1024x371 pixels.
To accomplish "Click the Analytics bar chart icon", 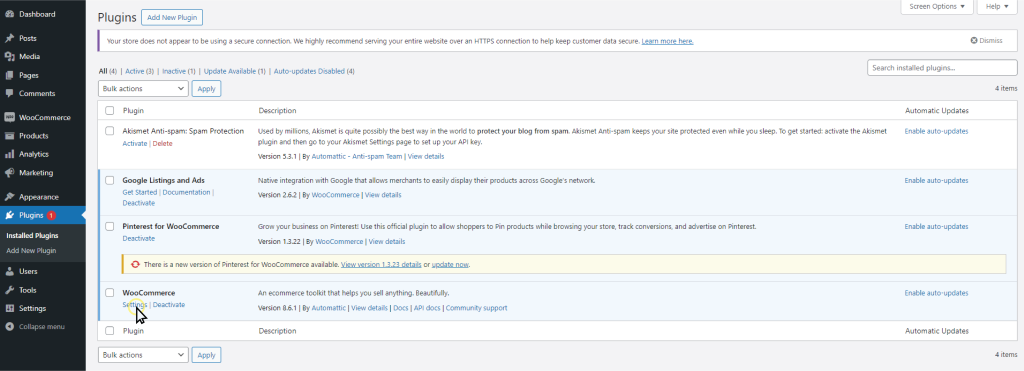I will pos(9,154).
